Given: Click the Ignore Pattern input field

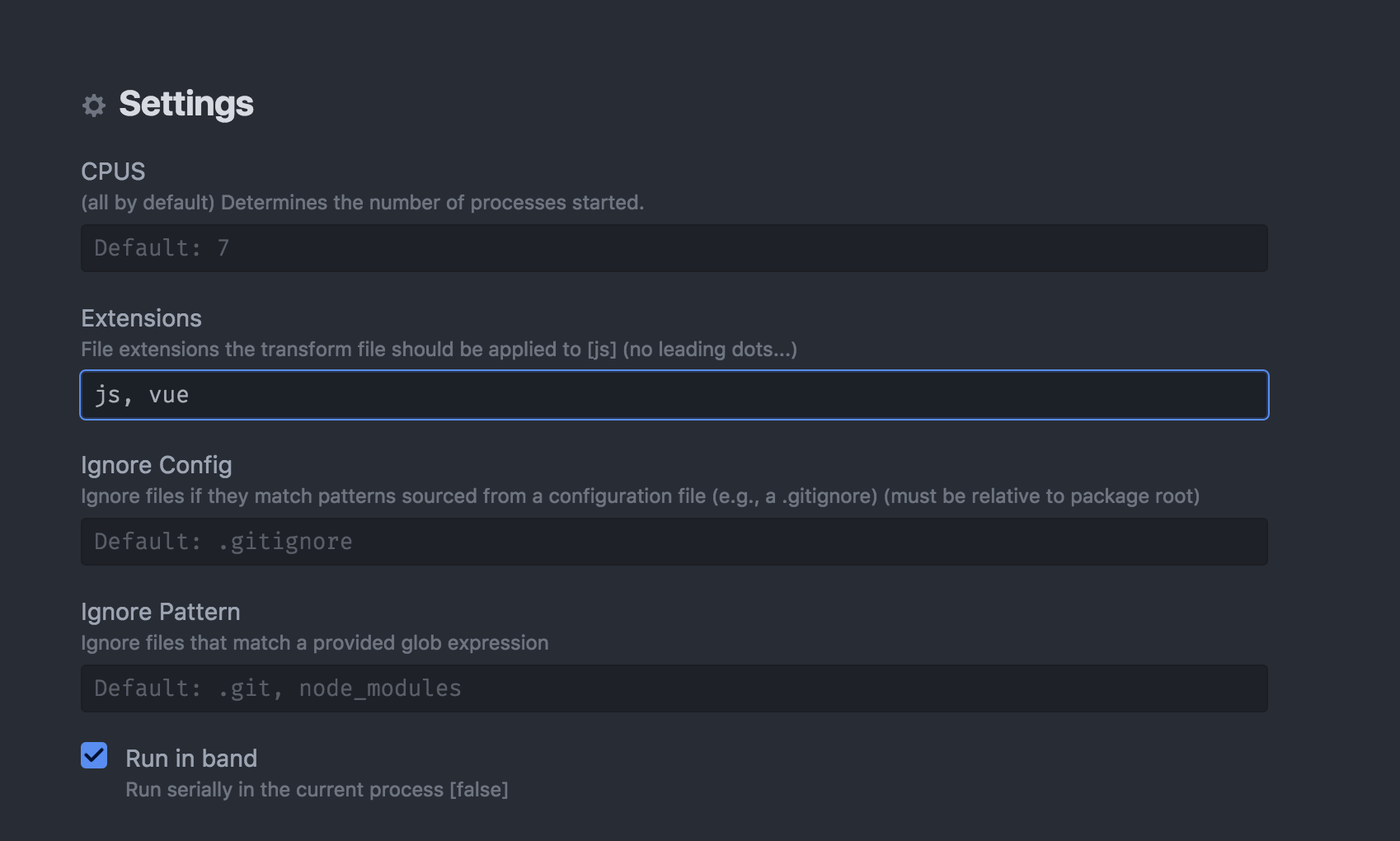Looking at the screenshot, I should click(674, 688).
